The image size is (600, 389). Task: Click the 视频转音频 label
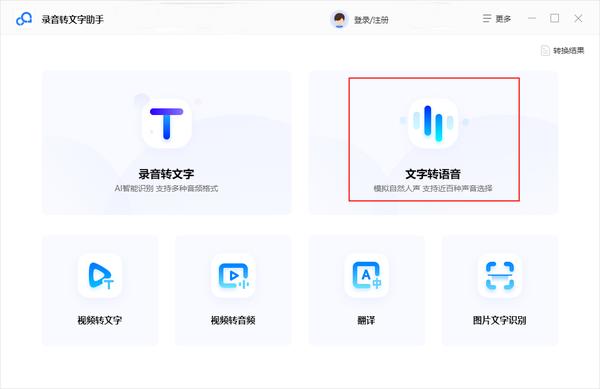[x=233, y=320]
